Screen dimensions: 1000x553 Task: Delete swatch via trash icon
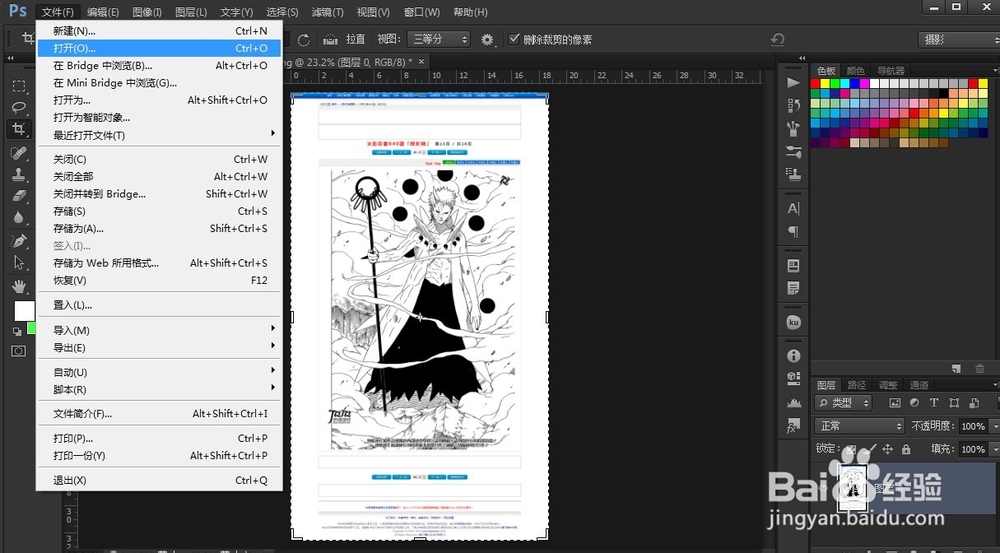(980, 369)
